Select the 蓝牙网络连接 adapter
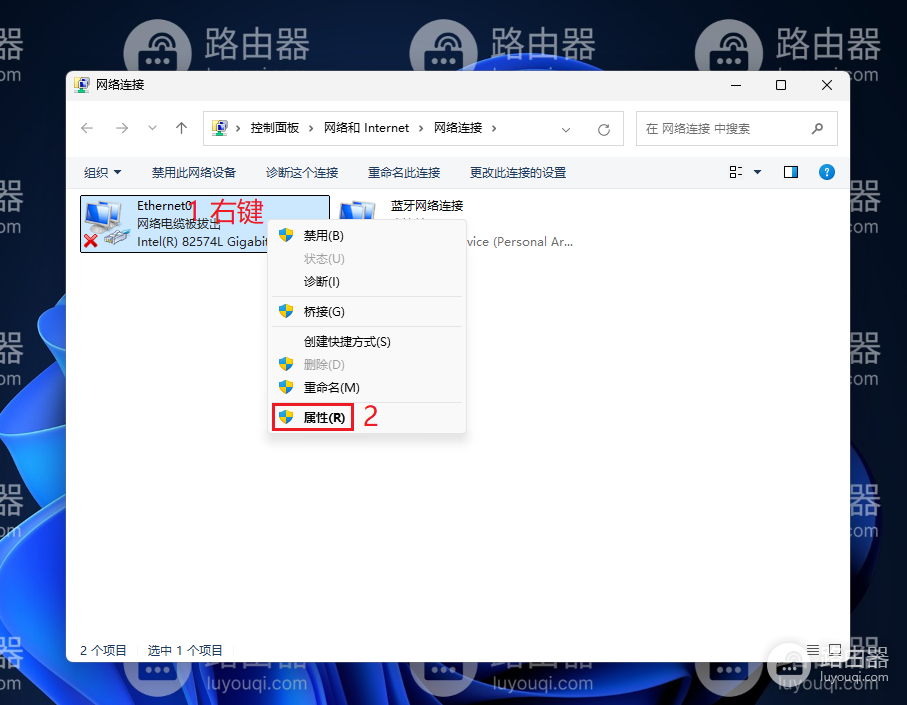The height and width of the screenshot is (705, 907). 426,206
